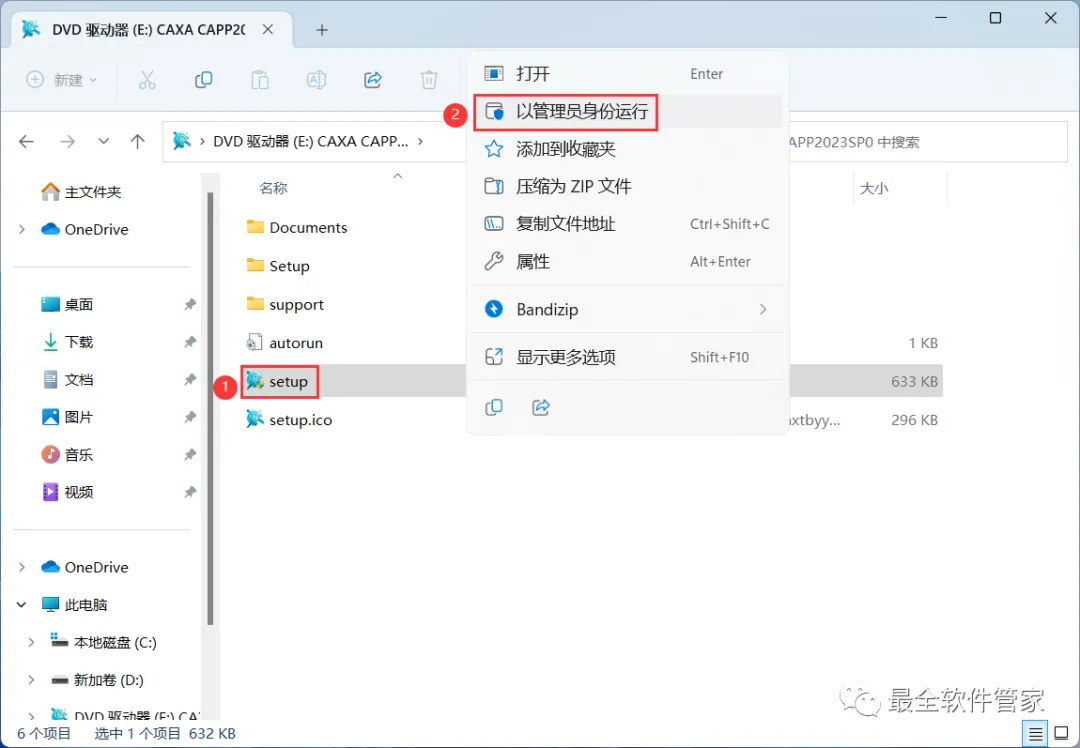Select the setup.ico file
Viewport: 1080px width, 748px height.
tap(289, 420)
